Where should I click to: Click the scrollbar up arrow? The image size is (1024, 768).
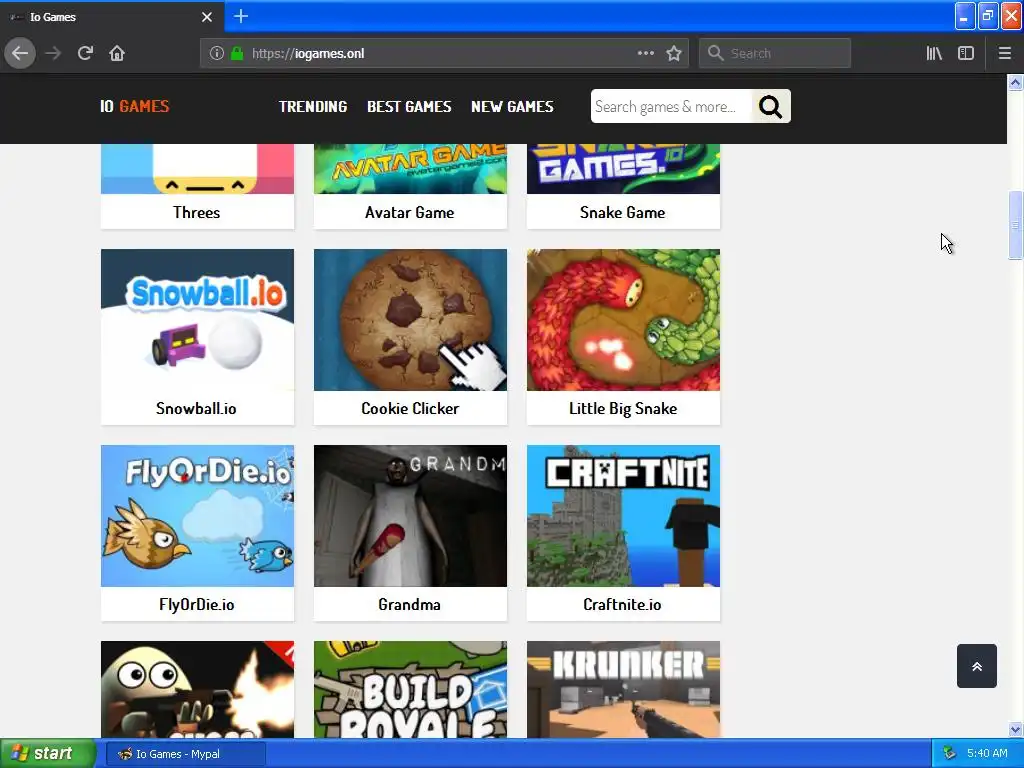1015,82
